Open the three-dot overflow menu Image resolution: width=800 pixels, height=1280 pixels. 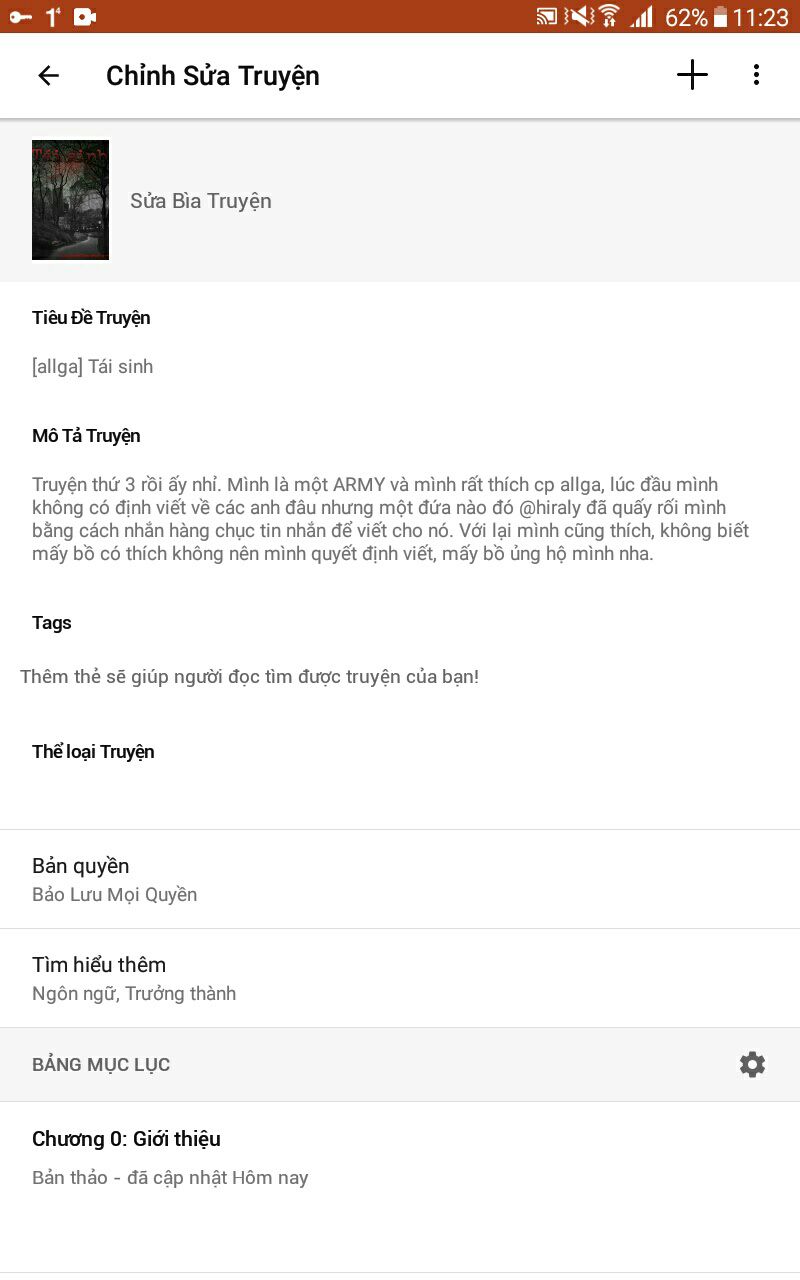click(756, 75)
